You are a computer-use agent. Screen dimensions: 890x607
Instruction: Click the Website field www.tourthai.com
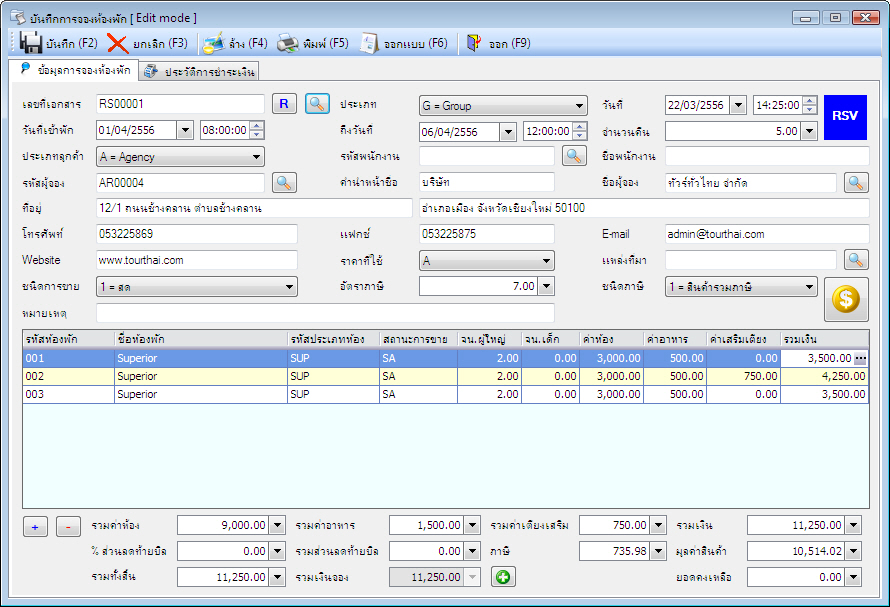click(x=197, y=260)
